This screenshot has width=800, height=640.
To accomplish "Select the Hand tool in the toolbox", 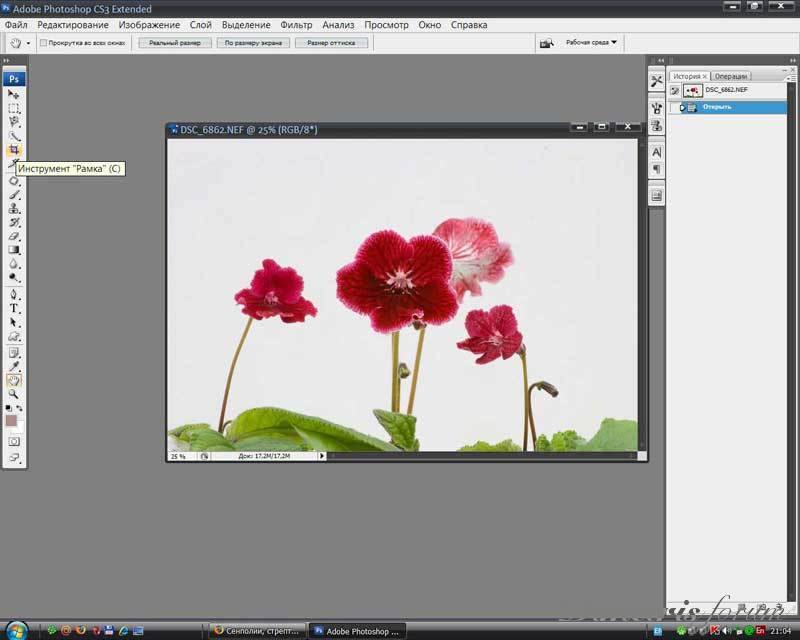I will (x=14, y=380).
